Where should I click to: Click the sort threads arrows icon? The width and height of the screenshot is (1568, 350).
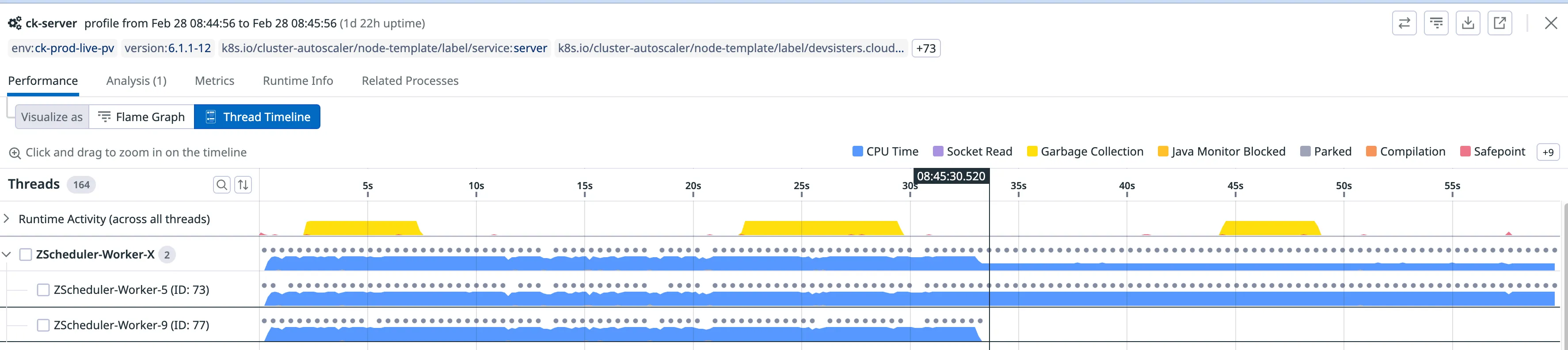243,184
